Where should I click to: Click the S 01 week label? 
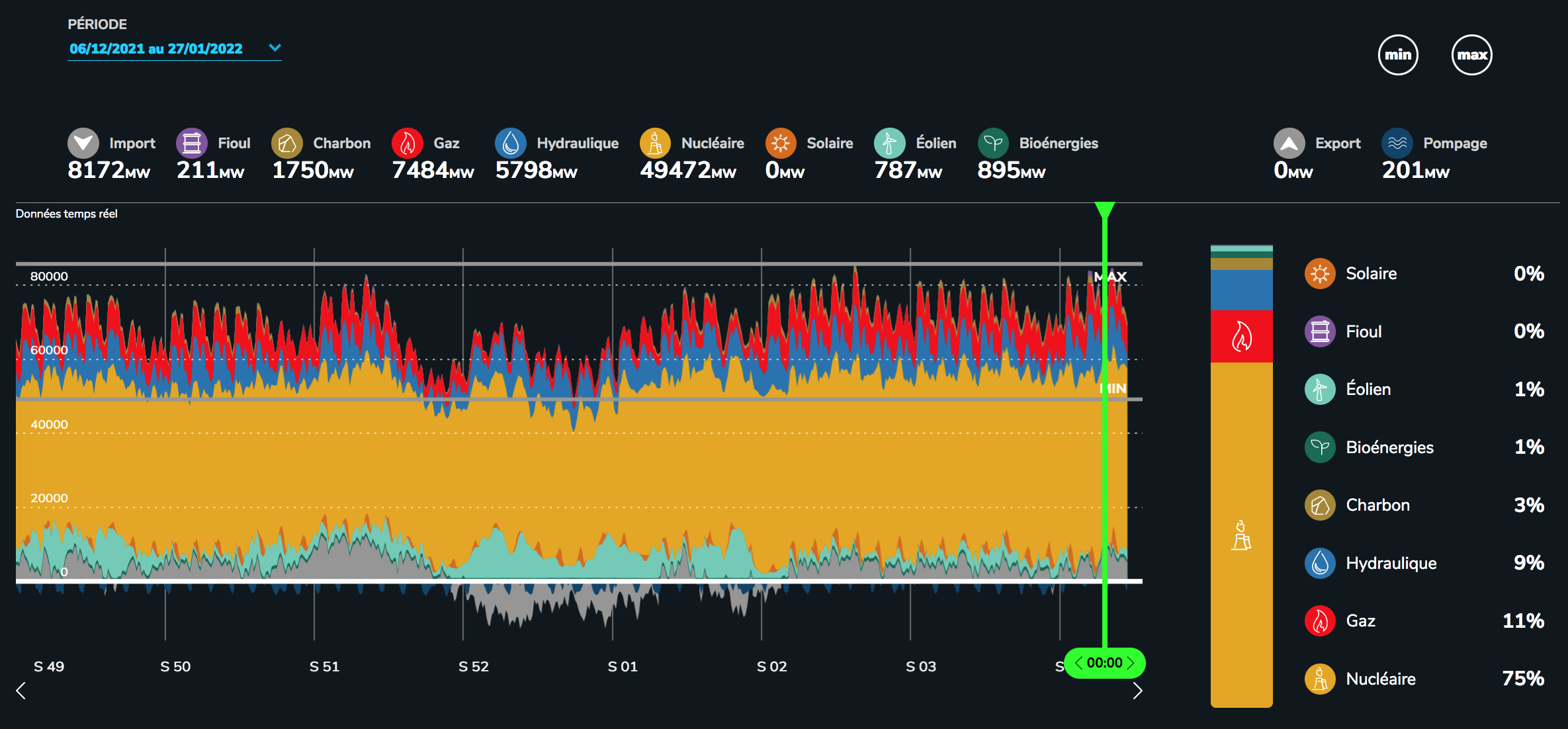pyautogui.click(x=623, y=666)
